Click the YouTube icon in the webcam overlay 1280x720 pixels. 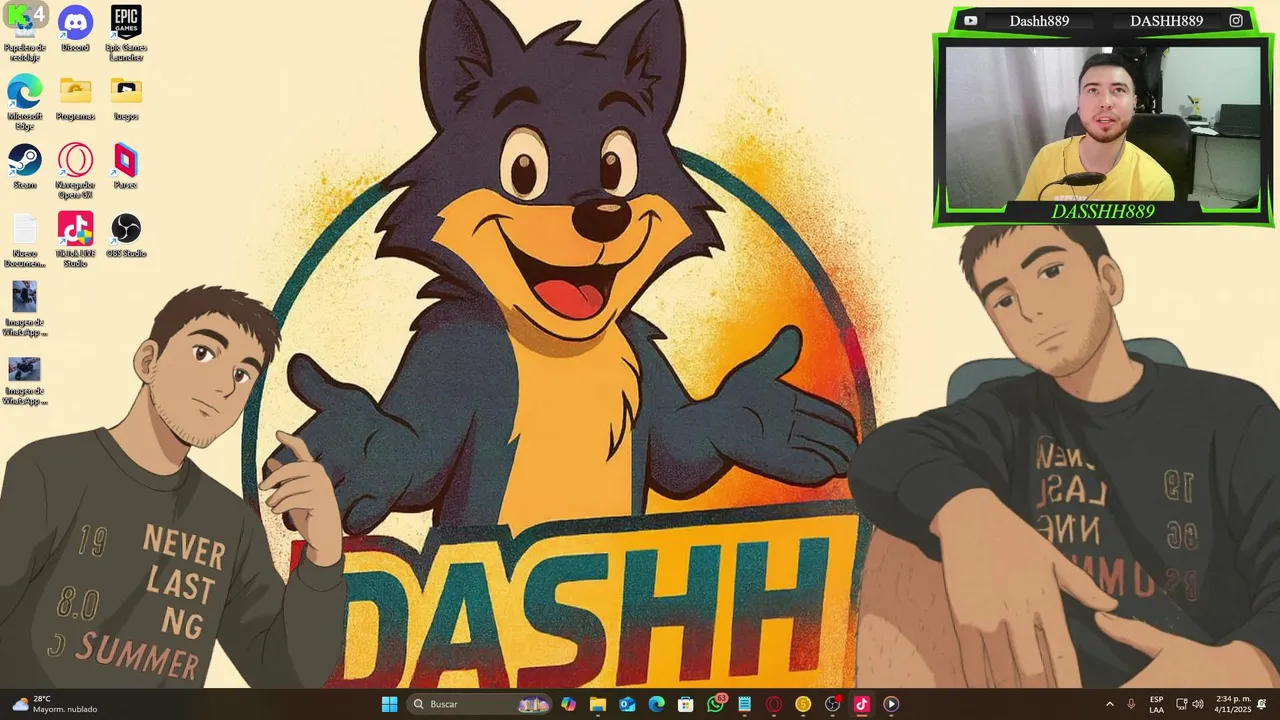point(970,21)
